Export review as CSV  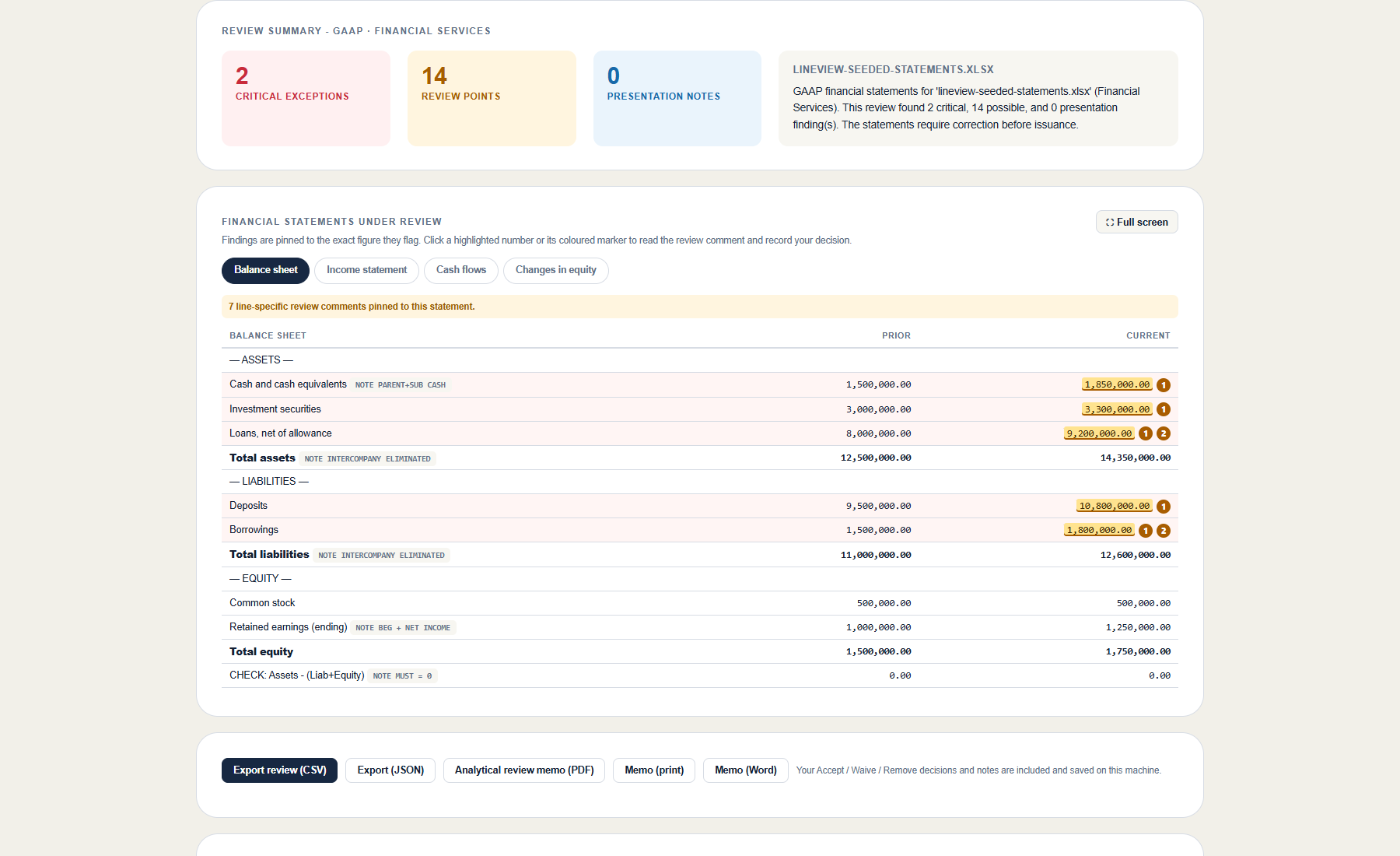coord(279,770)
